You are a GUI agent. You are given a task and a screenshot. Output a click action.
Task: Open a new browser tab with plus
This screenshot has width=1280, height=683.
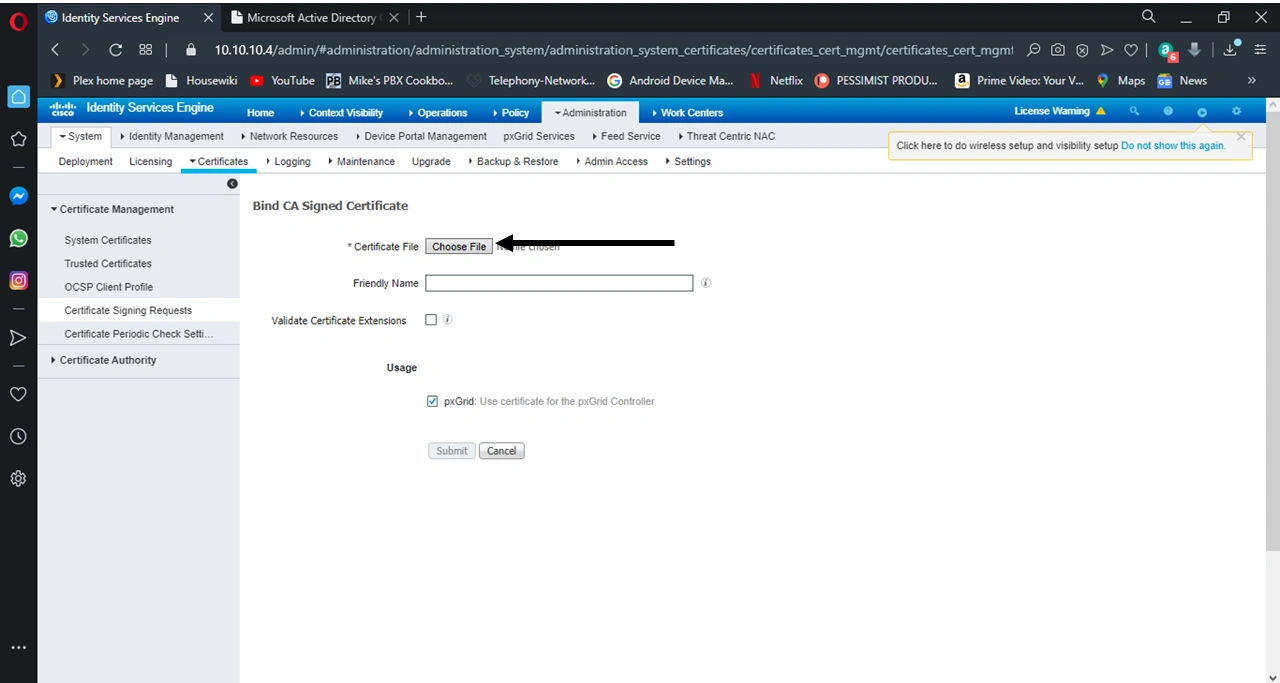click(421, 17)
